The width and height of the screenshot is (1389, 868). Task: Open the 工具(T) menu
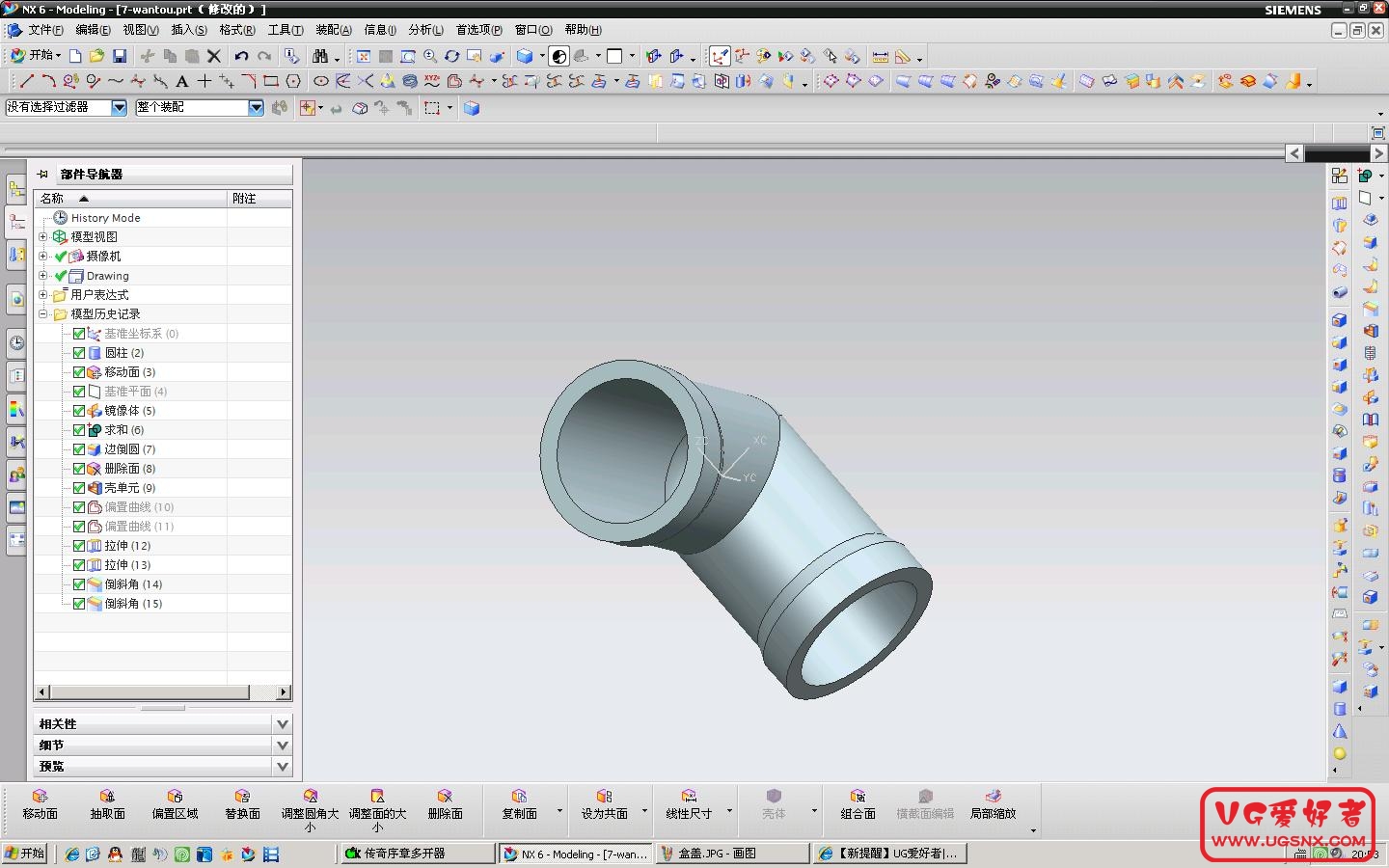[286, 30]
